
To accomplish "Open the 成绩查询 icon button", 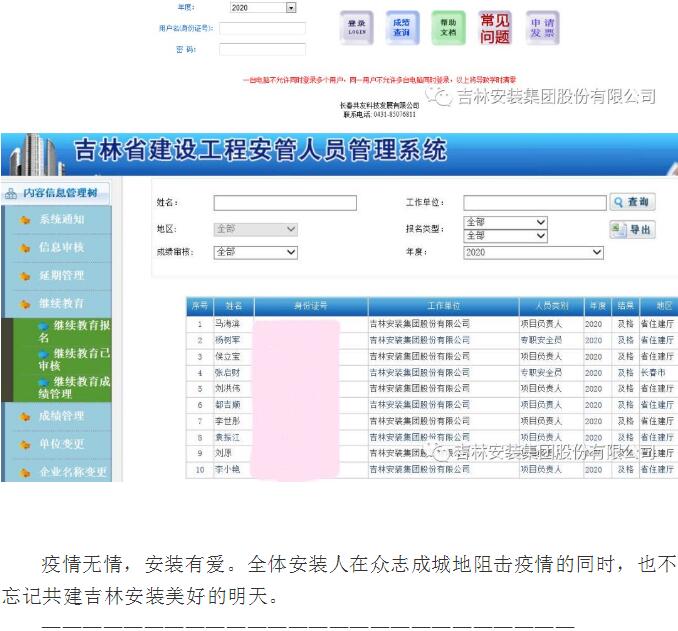I will [401, 28].
